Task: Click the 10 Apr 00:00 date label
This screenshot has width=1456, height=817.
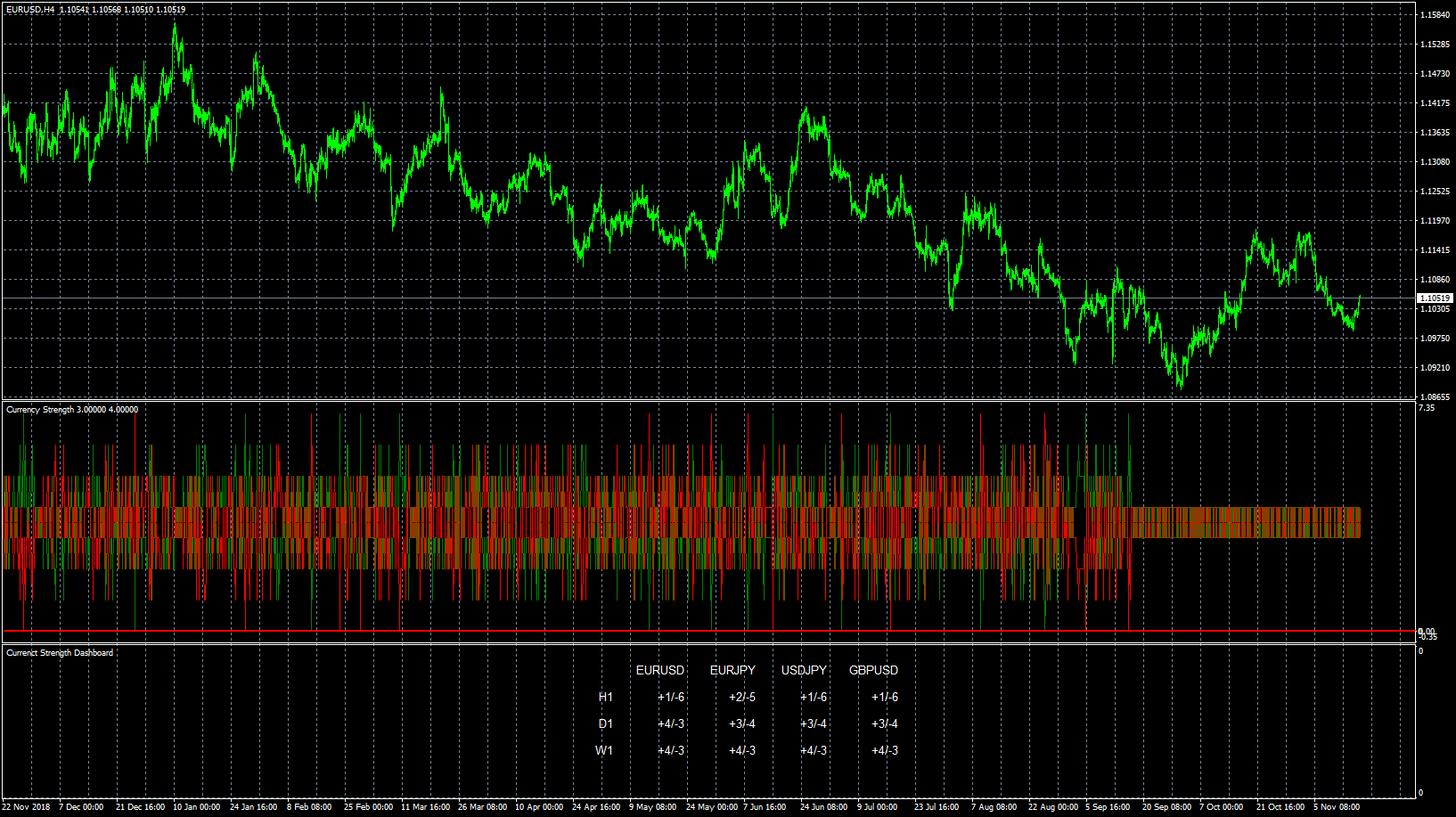Action: [539, 807]
